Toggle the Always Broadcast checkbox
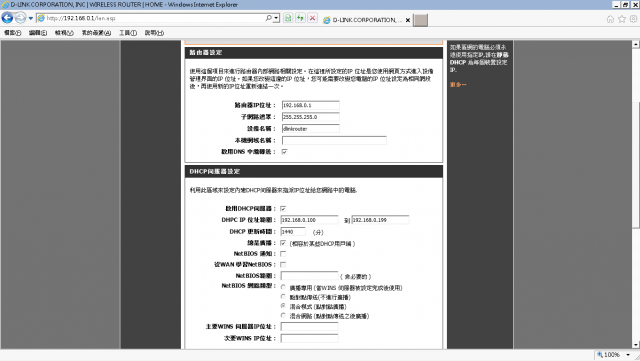The height and width of the screenshot is (361, 640). [283, 243]
